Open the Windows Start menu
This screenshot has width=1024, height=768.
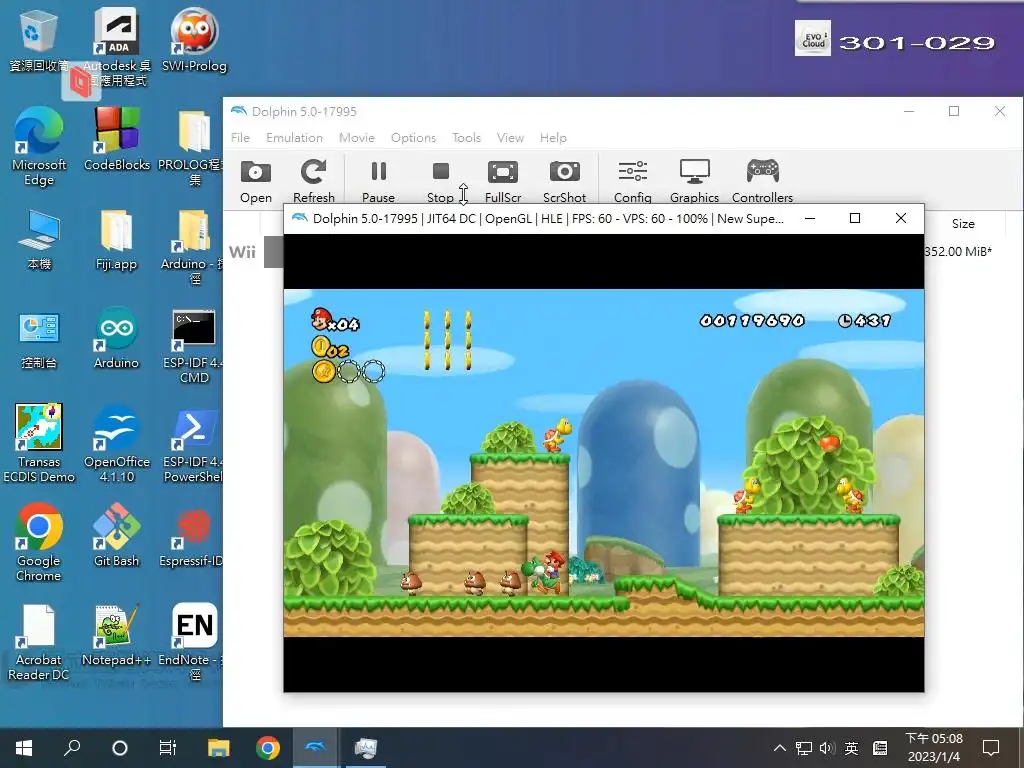(x=24, y=747)
